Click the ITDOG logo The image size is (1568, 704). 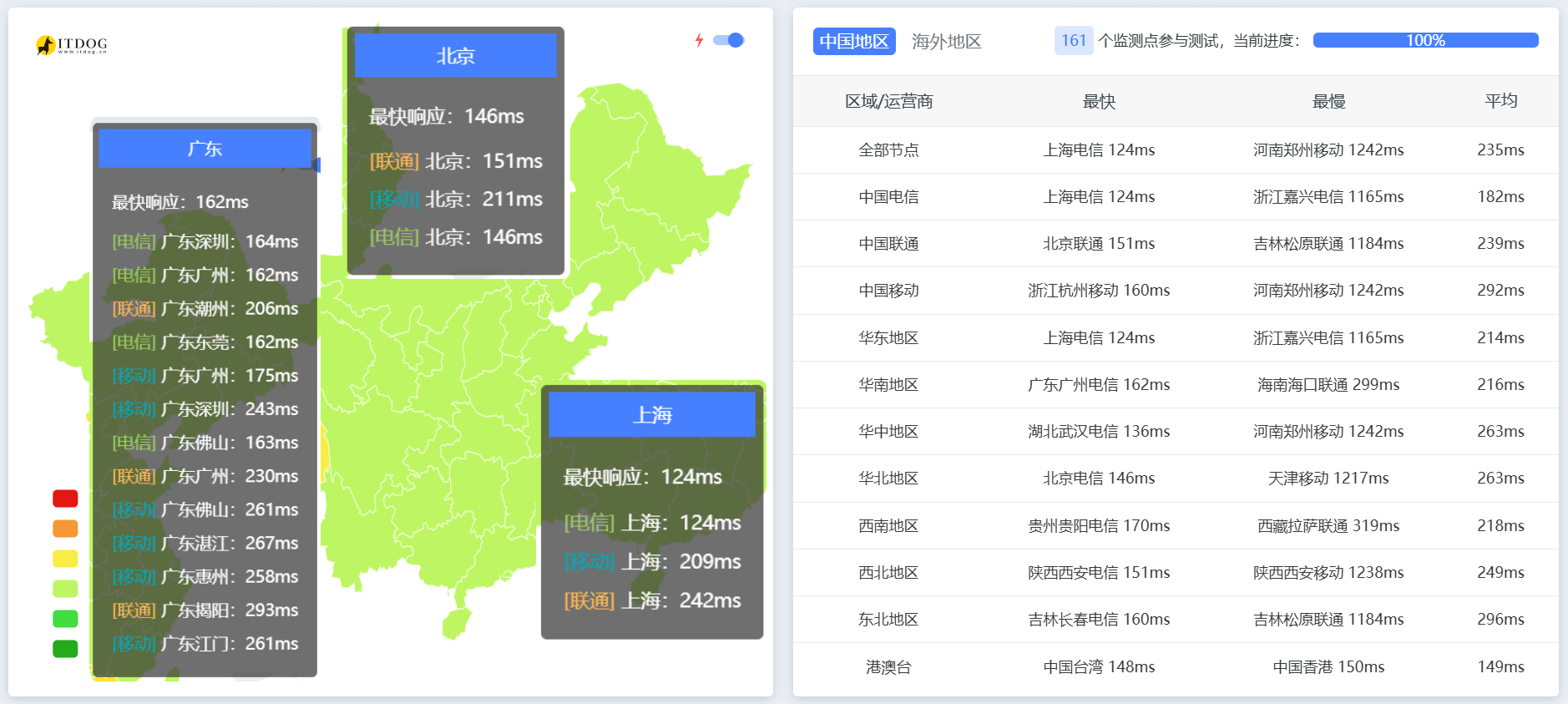point(72,45)
